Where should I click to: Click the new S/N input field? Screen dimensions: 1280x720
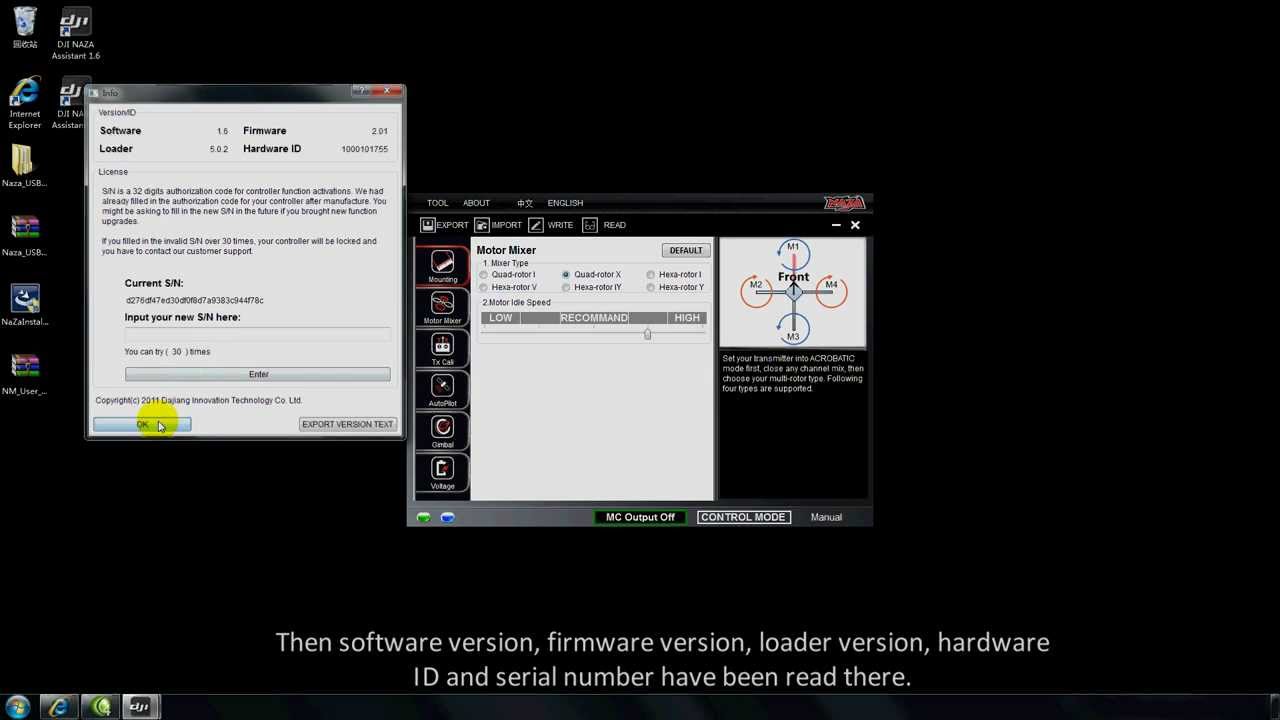coord(257,333)
